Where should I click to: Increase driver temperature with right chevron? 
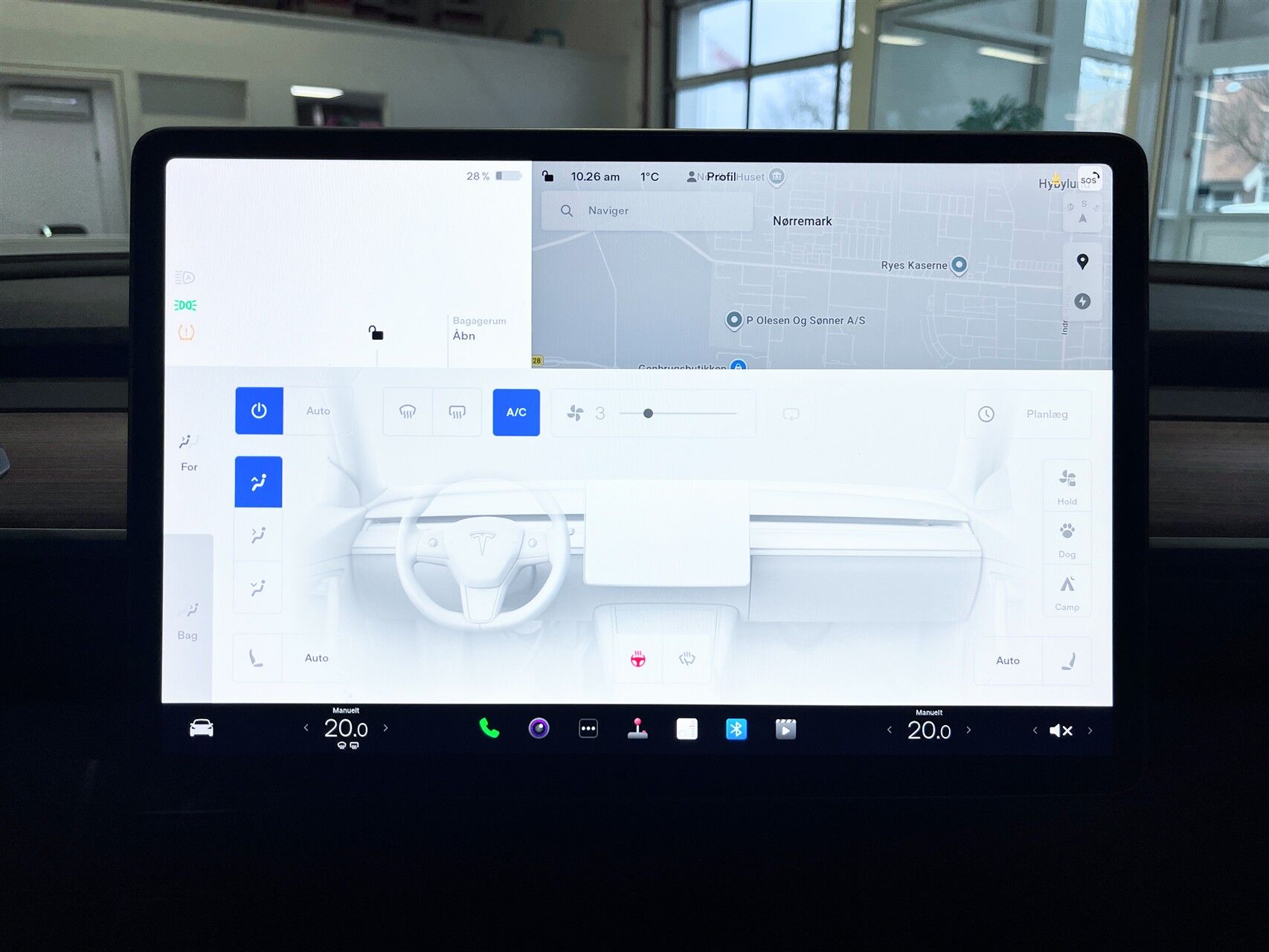[385, 728]
